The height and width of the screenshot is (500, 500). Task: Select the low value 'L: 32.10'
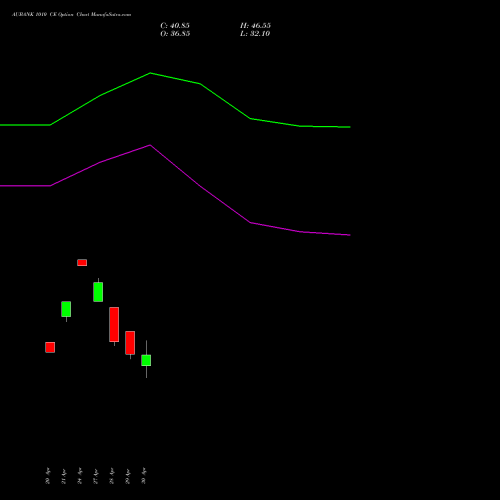point(255,34)
